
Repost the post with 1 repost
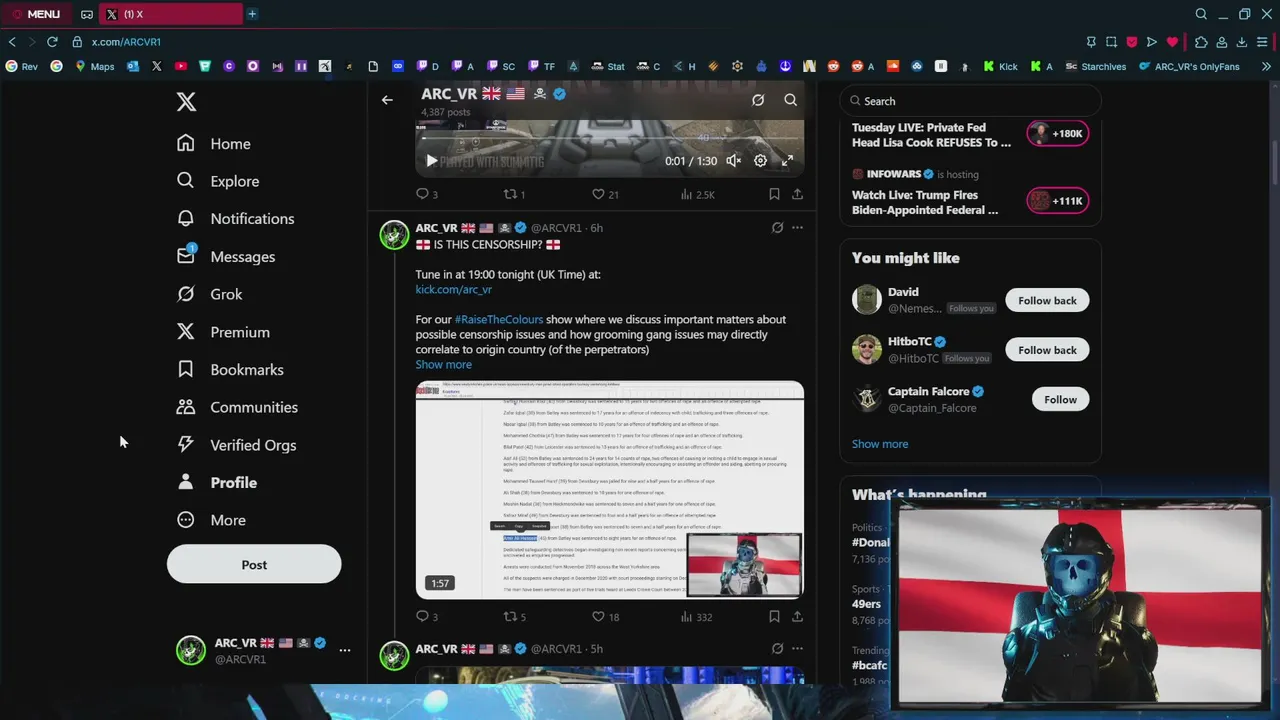tap(514, 194)
